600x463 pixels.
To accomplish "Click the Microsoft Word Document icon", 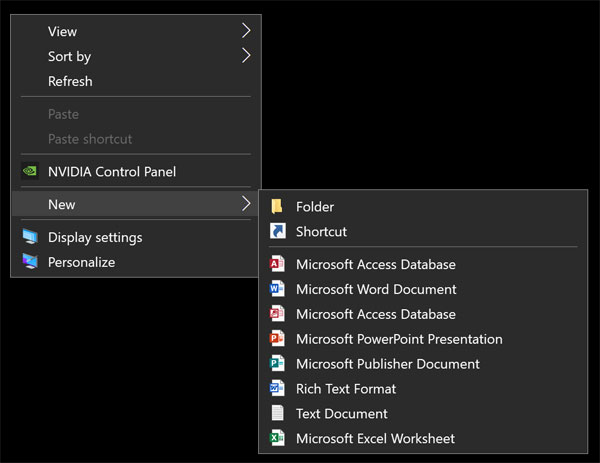I will 277,289.
